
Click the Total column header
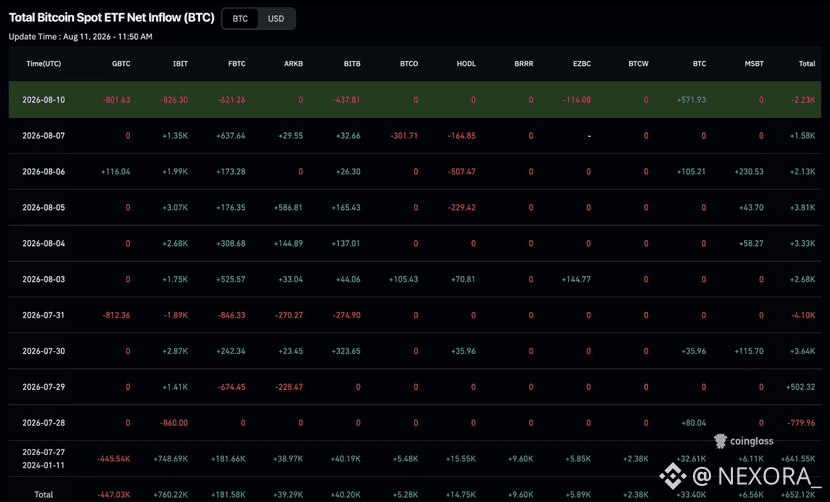pyautogui.click(x=807, y=64)
